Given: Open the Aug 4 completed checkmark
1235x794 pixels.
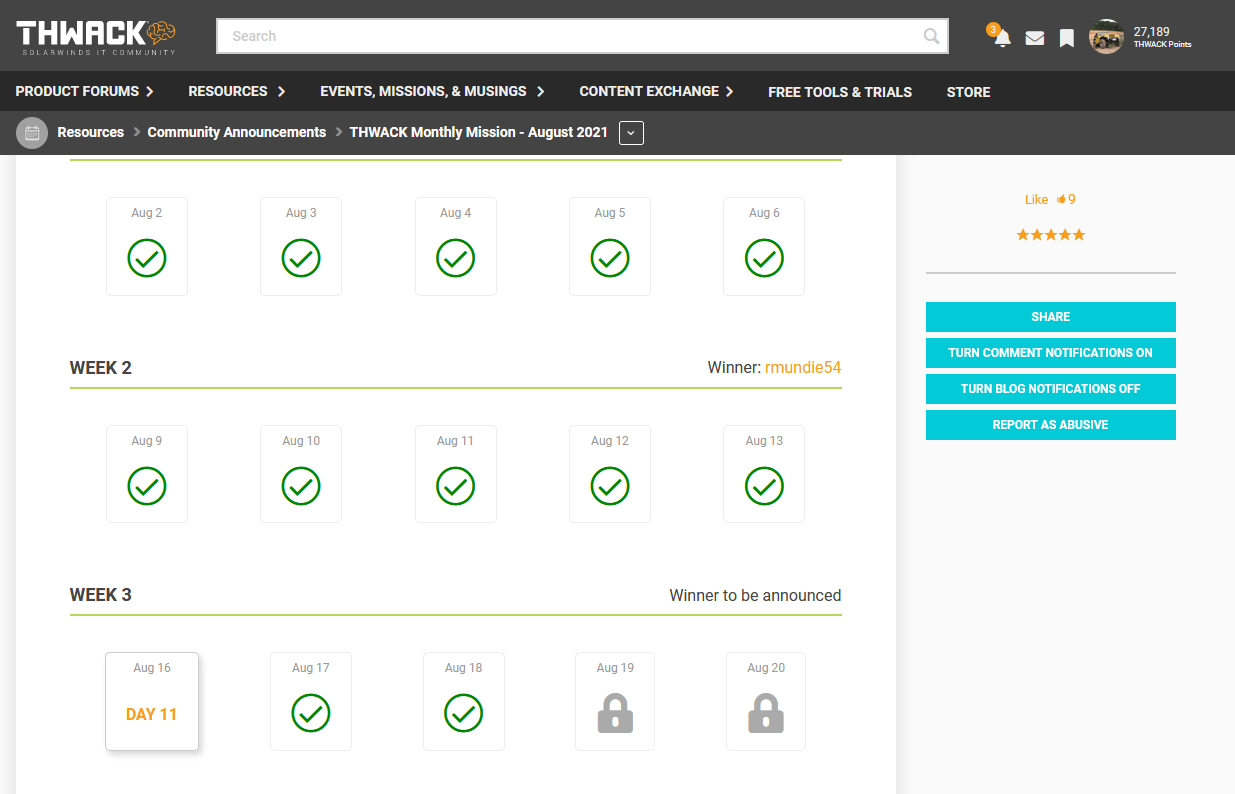Looking at the screenshot, I should pos(456,258).
